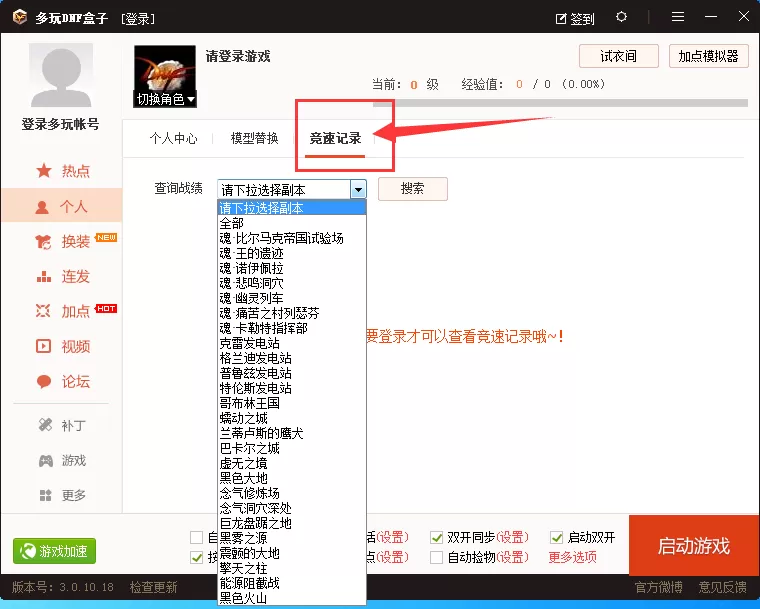Select 魂·诺伊佩拉 option
Screen dimensions: 760x609
pyautogui.click(x=292, y=269)
